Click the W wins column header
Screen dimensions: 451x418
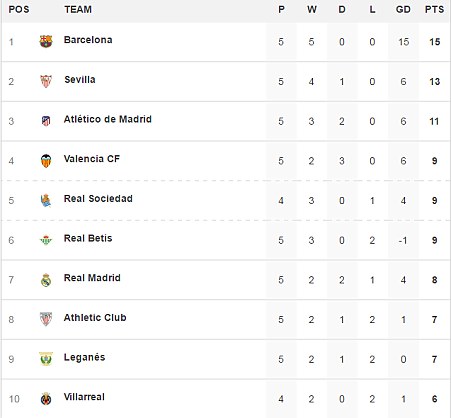[312, 9]
